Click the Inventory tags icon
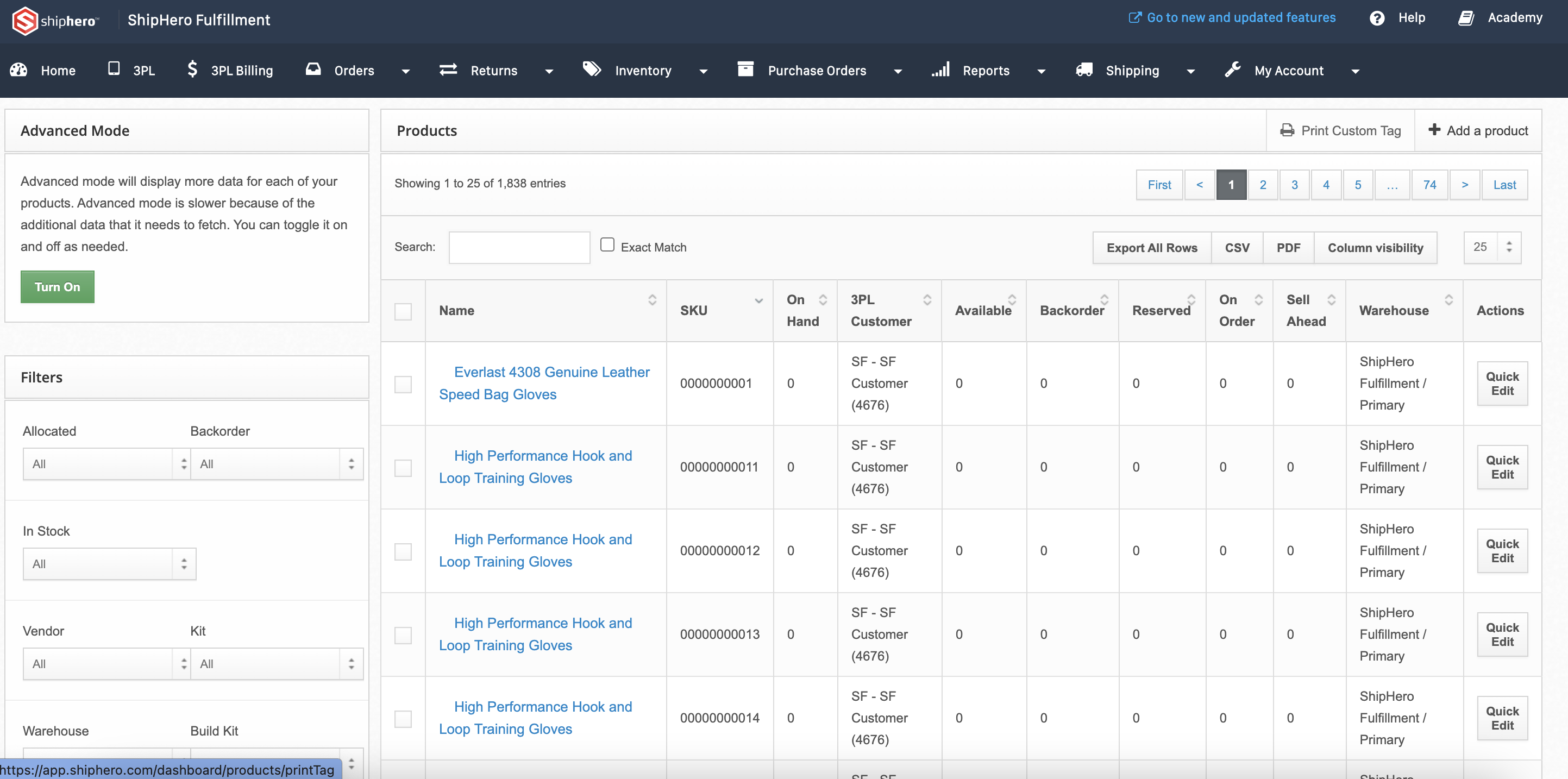The width and height of the screenshot is (1568, 779). pyautogui.click(x=592, y=70)
